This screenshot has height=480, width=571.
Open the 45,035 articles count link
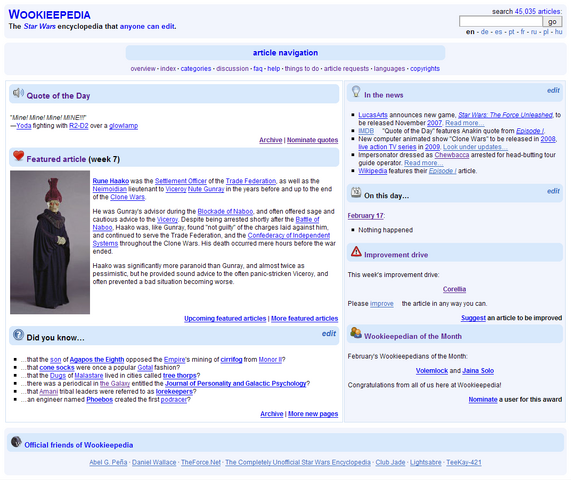point(537,11)
